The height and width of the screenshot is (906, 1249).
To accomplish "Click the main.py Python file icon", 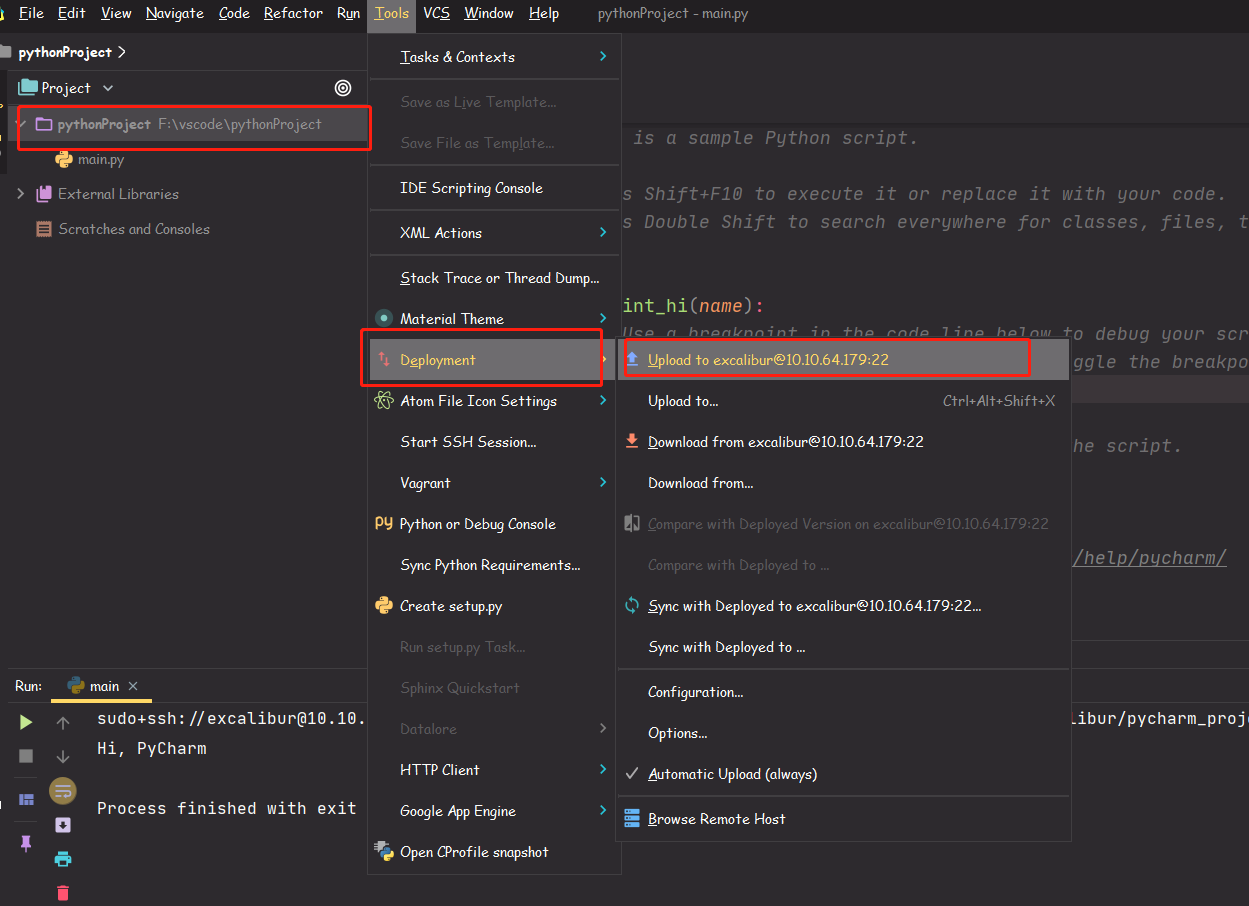I will pos(64,159).
